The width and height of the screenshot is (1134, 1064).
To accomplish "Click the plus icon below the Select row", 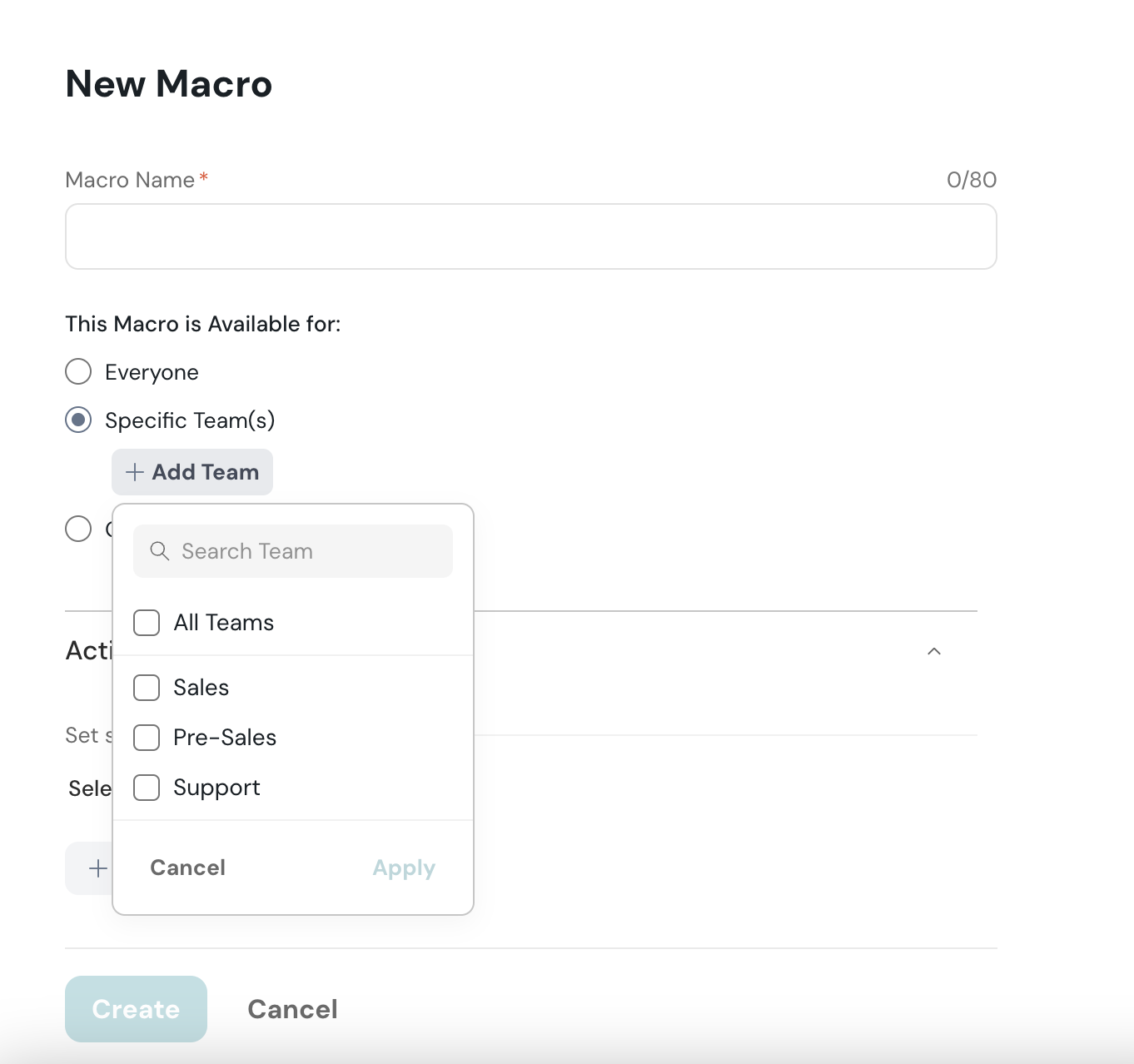I will click(x=97, y=868).
